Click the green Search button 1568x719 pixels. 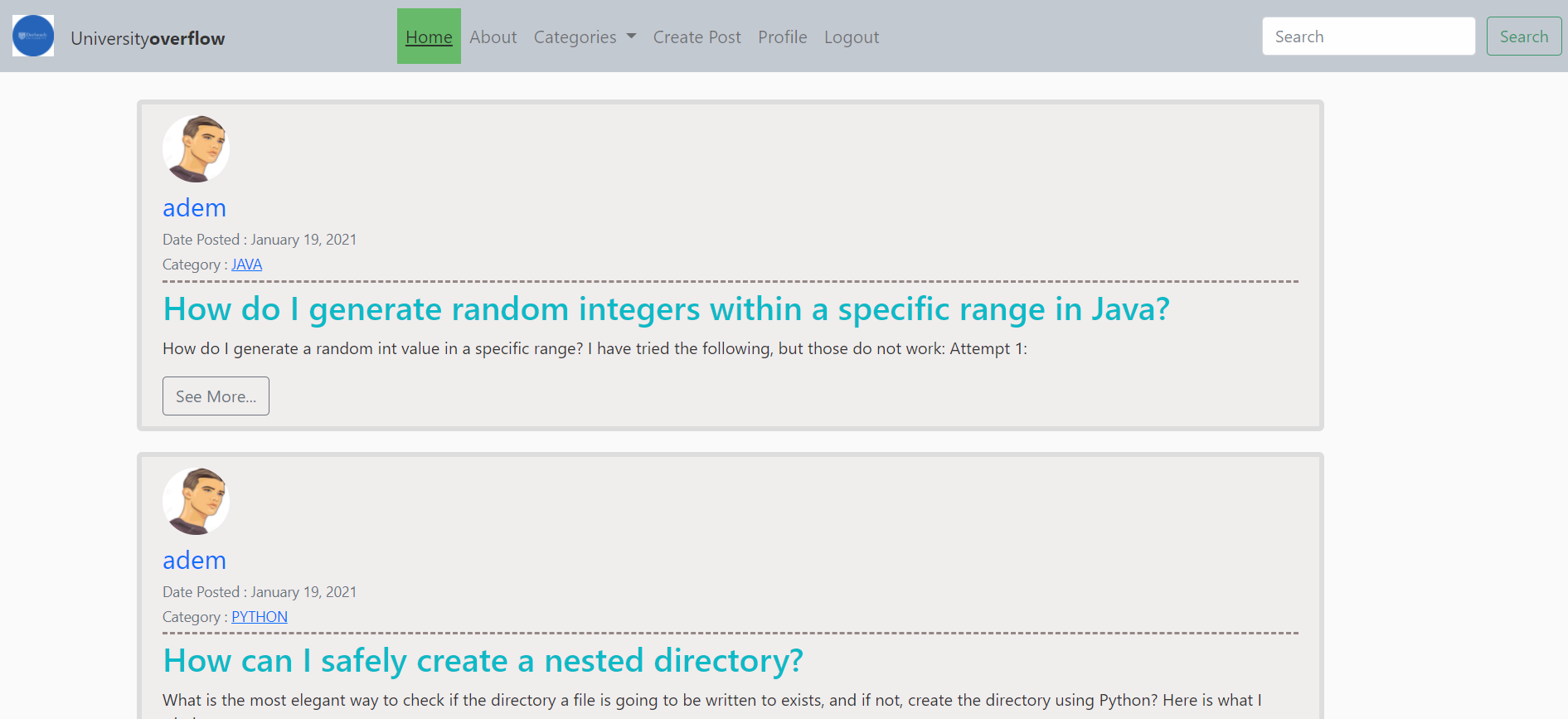coord(1524,36)
